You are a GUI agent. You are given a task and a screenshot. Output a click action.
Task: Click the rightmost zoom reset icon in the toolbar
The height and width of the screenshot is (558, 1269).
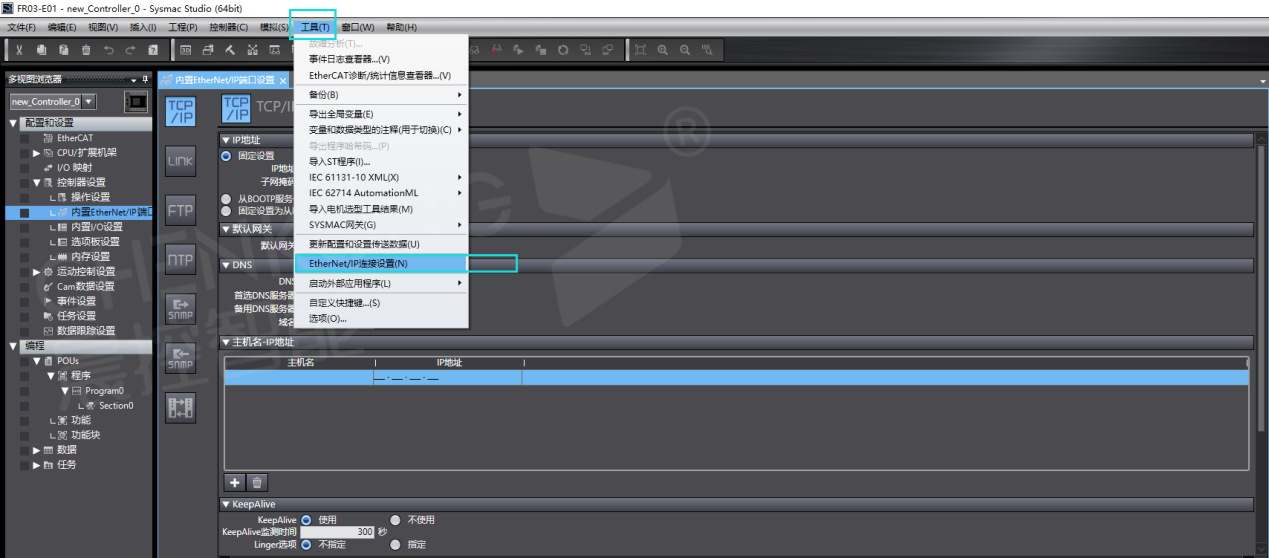(708, 50)
